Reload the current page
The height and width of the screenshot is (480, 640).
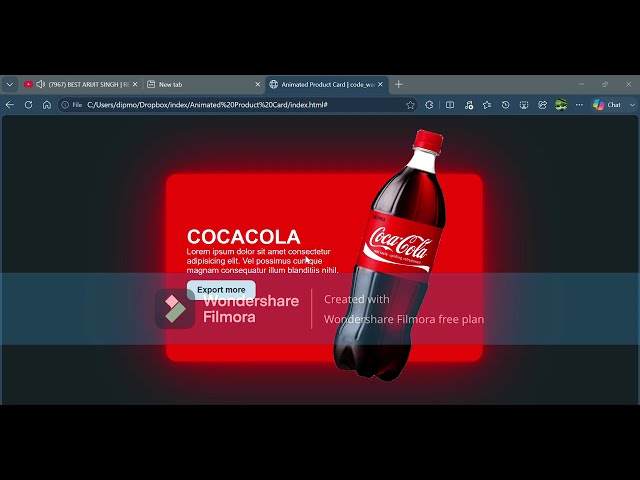[x=28, y=105]
